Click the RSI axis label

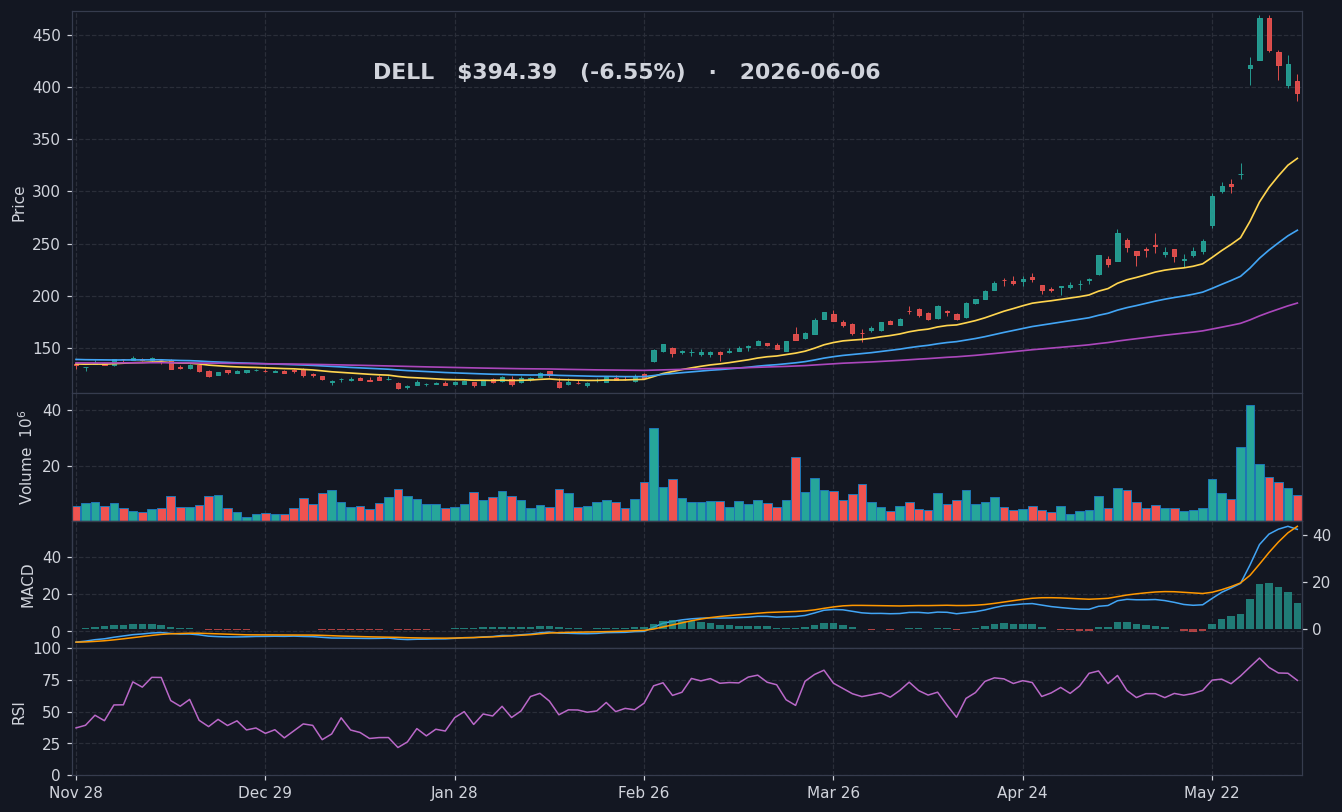tap(19, 712)
